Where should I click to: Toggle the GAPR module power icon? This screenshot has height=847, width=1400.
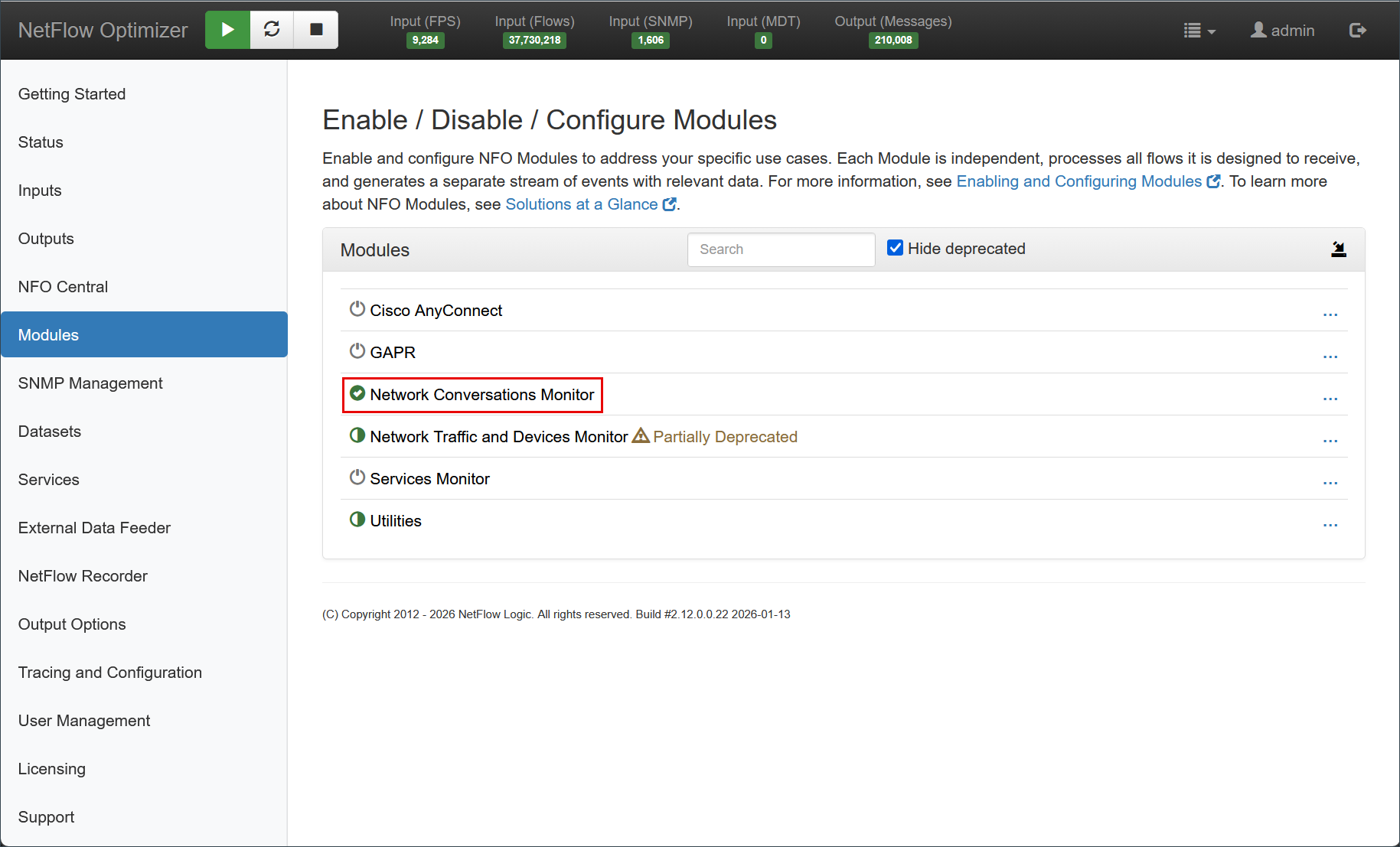click(x=357, y=351)
